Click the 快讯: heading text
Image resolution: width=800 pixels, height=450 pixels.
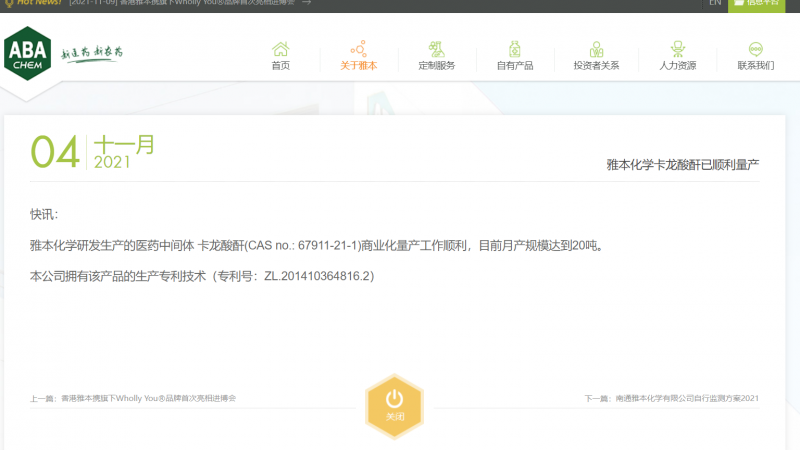(44, 214)
